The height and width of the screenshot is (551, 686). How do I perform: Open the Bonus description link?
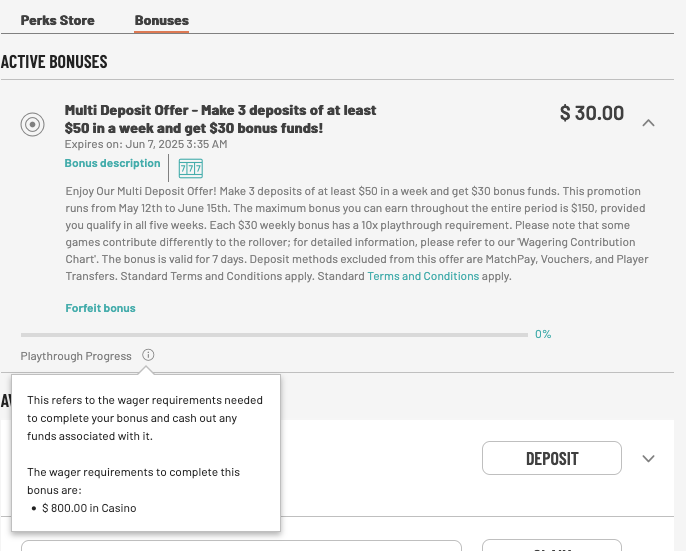112,163
